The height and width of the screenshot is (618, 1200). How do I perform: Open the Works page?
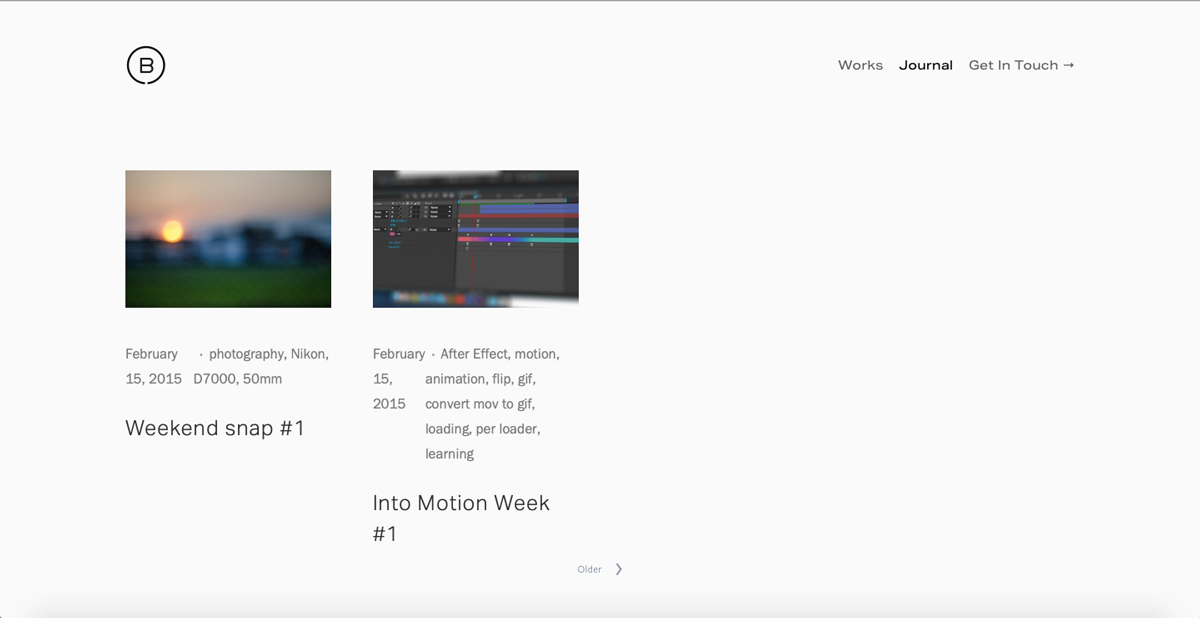(x=860, y=65)
